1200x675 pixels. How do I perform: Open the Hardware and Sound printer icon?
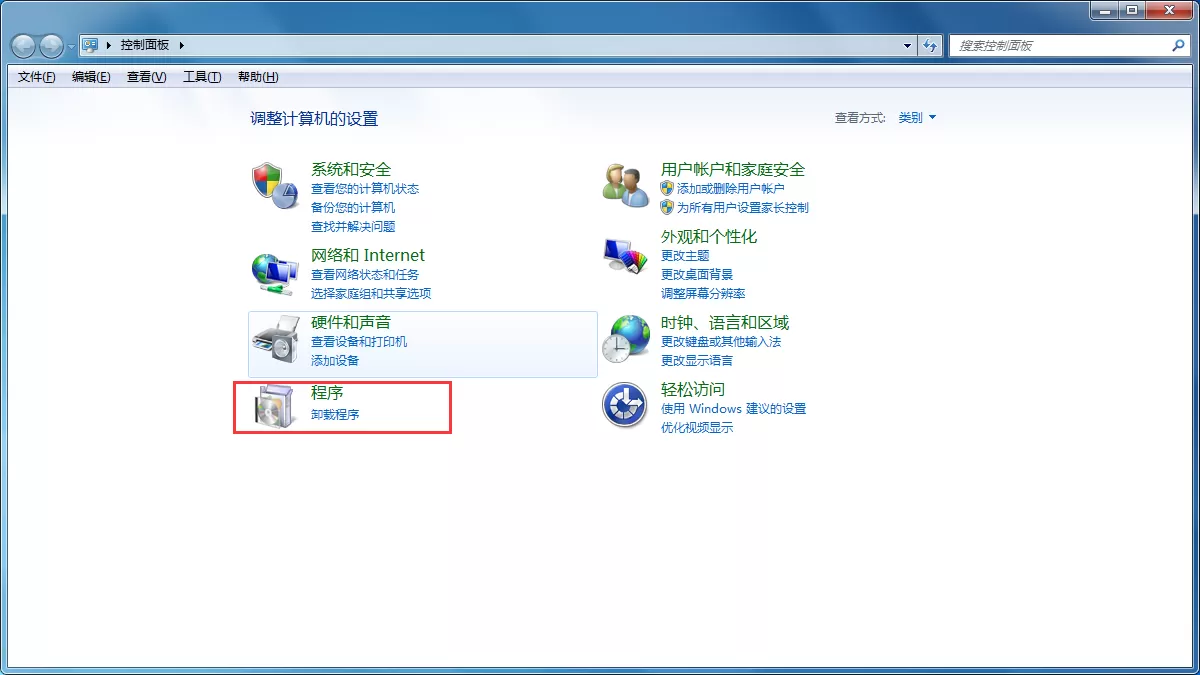274,341
